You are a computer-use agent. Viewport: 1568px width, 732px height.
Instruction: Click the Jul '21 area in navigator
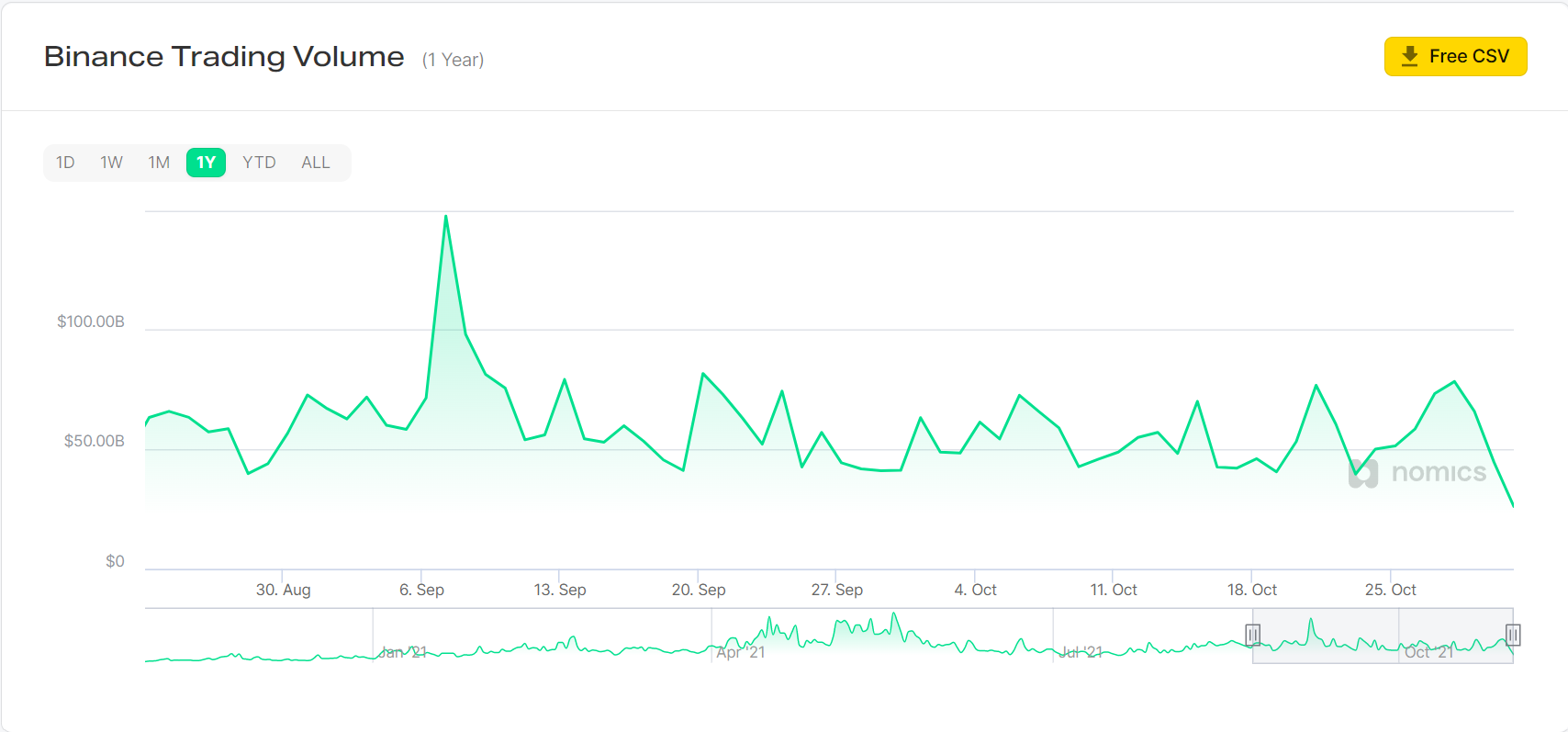pos(1080,652)
